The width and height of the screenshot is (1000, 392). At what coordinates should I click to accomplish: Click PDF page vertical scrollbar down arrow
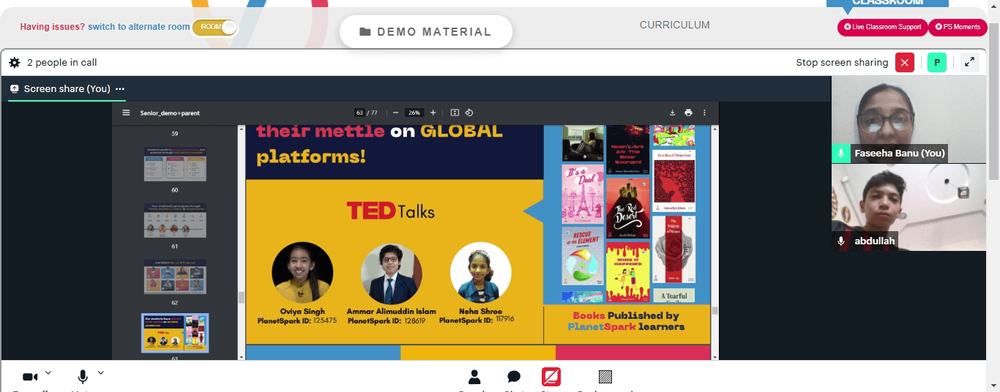[x=715, y=357]
